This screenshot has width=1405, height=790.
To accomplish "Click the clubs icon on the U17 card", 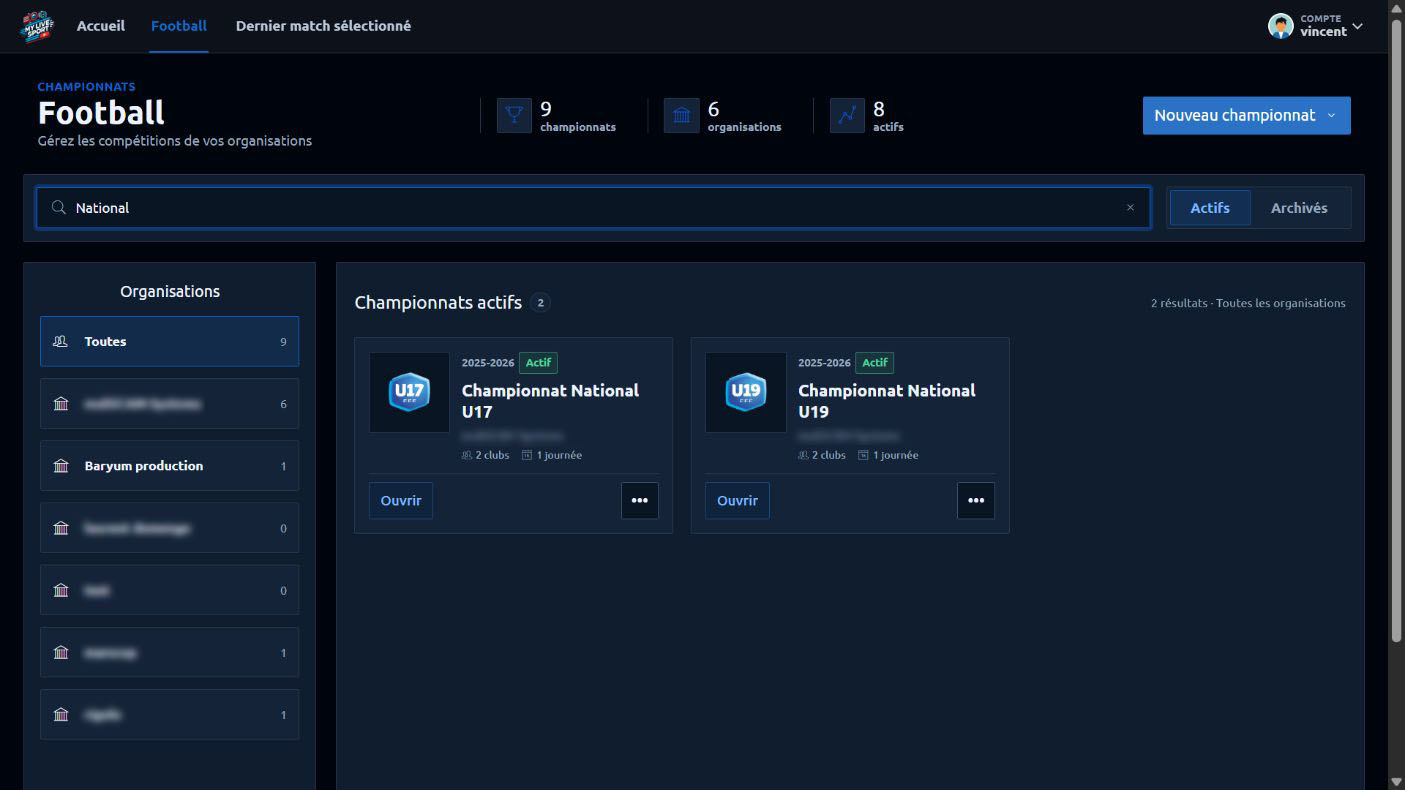I will pyautogui.click(x=467, y=455).
